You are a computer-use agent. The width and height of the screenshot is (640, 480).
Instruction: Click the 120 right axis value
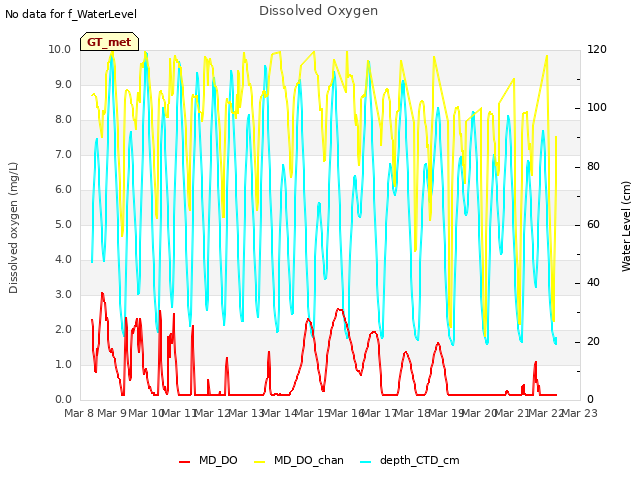tap(597, 49)
